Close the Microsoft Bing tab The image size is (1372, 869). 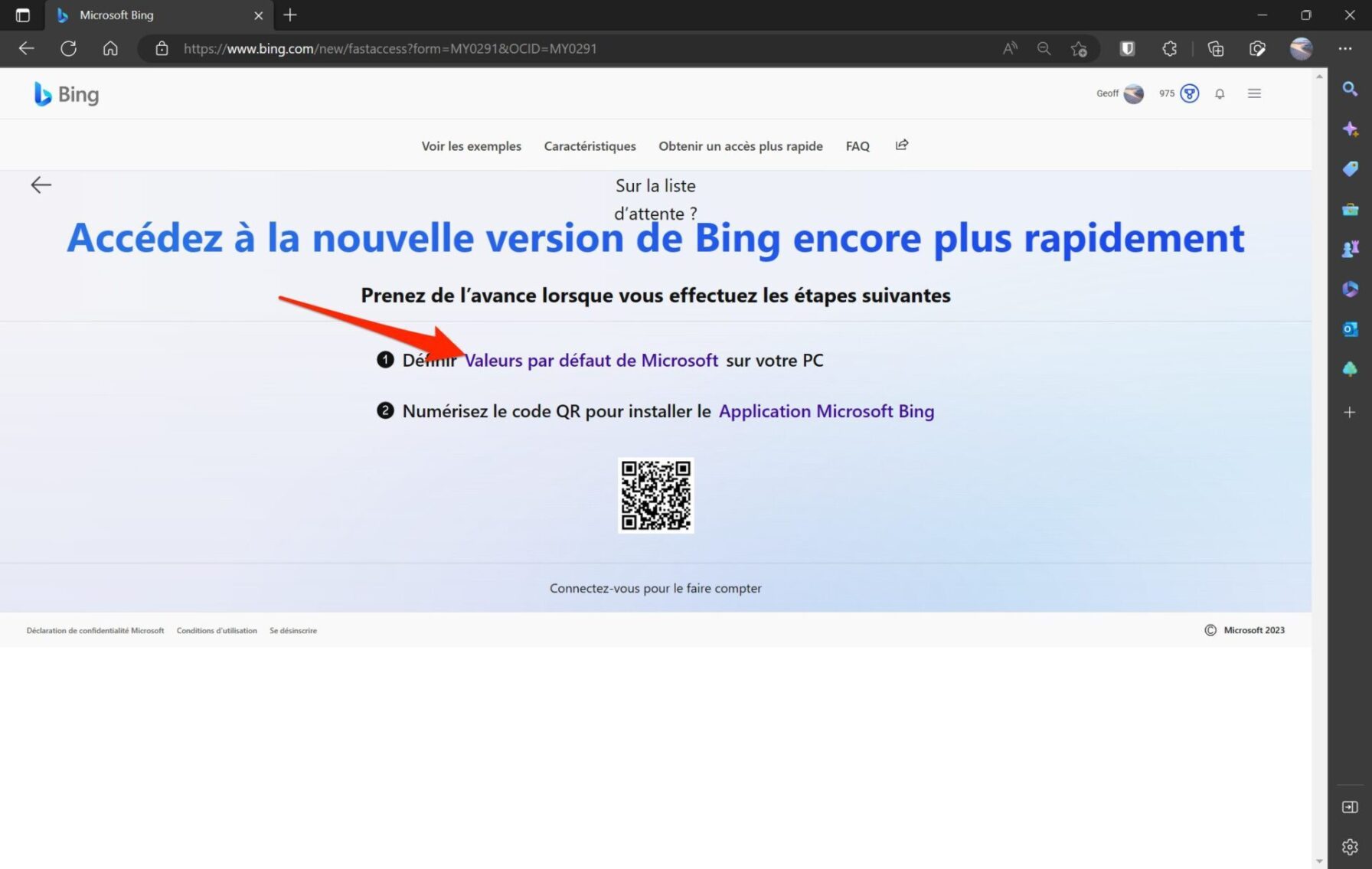(258, 15)
